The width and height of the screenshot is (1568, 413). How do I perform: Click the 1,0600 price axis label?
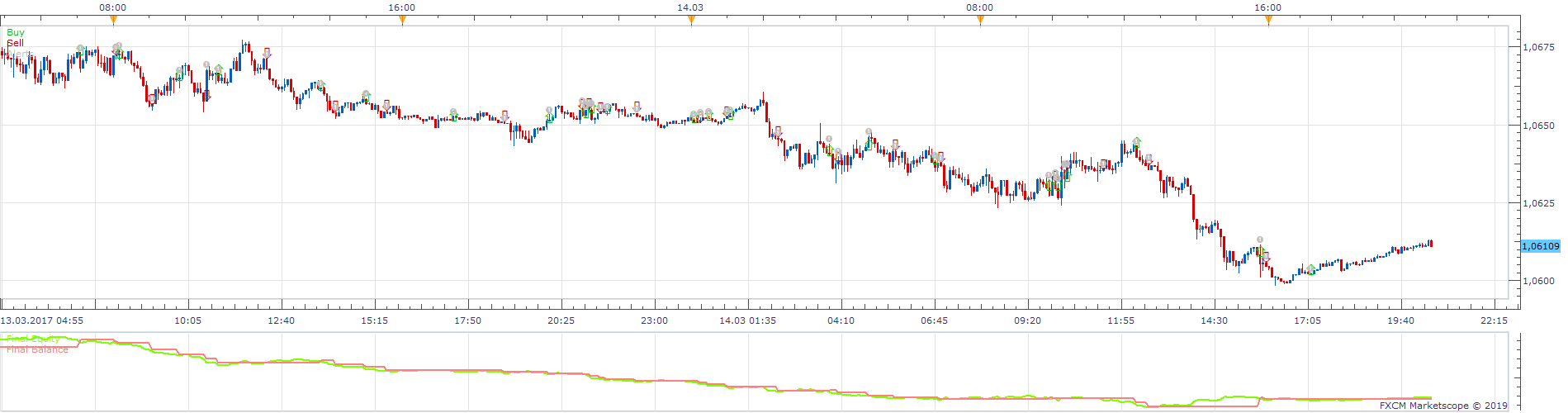point(1537,281)
